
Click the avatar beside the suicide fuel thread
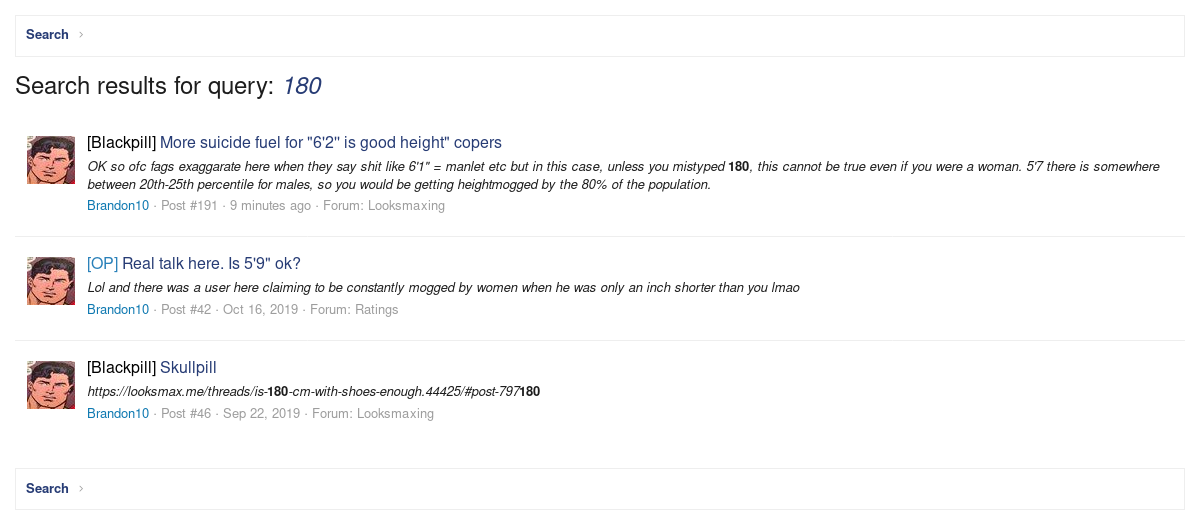(50, 160)
